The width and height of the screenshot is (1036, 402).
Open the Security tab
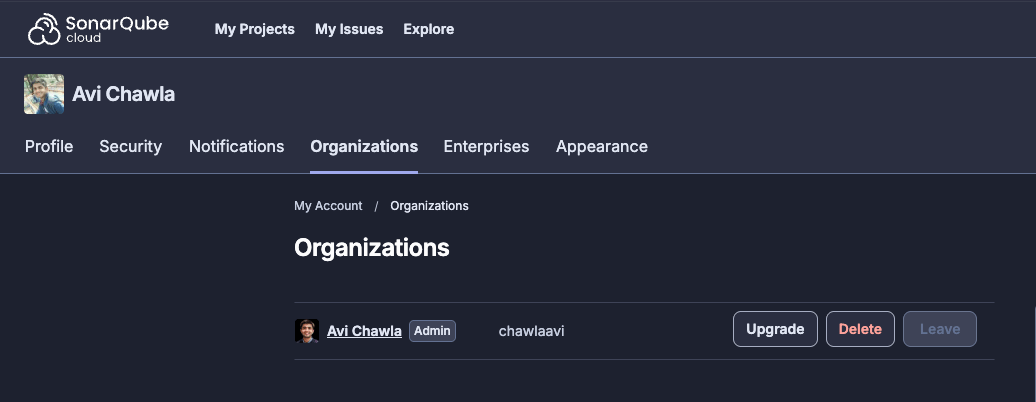tap(130, 146)
